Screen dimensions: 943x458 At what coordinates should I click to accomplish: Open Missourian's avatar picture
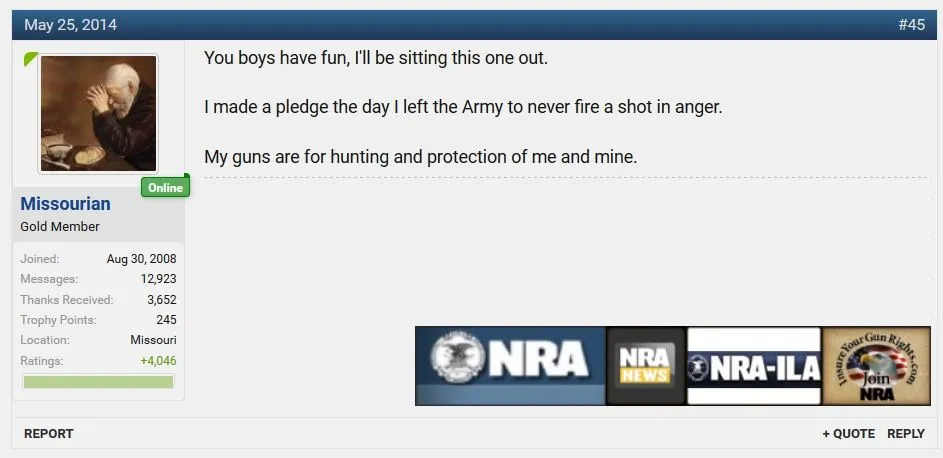pyautogui.click(x=98, y=113)
